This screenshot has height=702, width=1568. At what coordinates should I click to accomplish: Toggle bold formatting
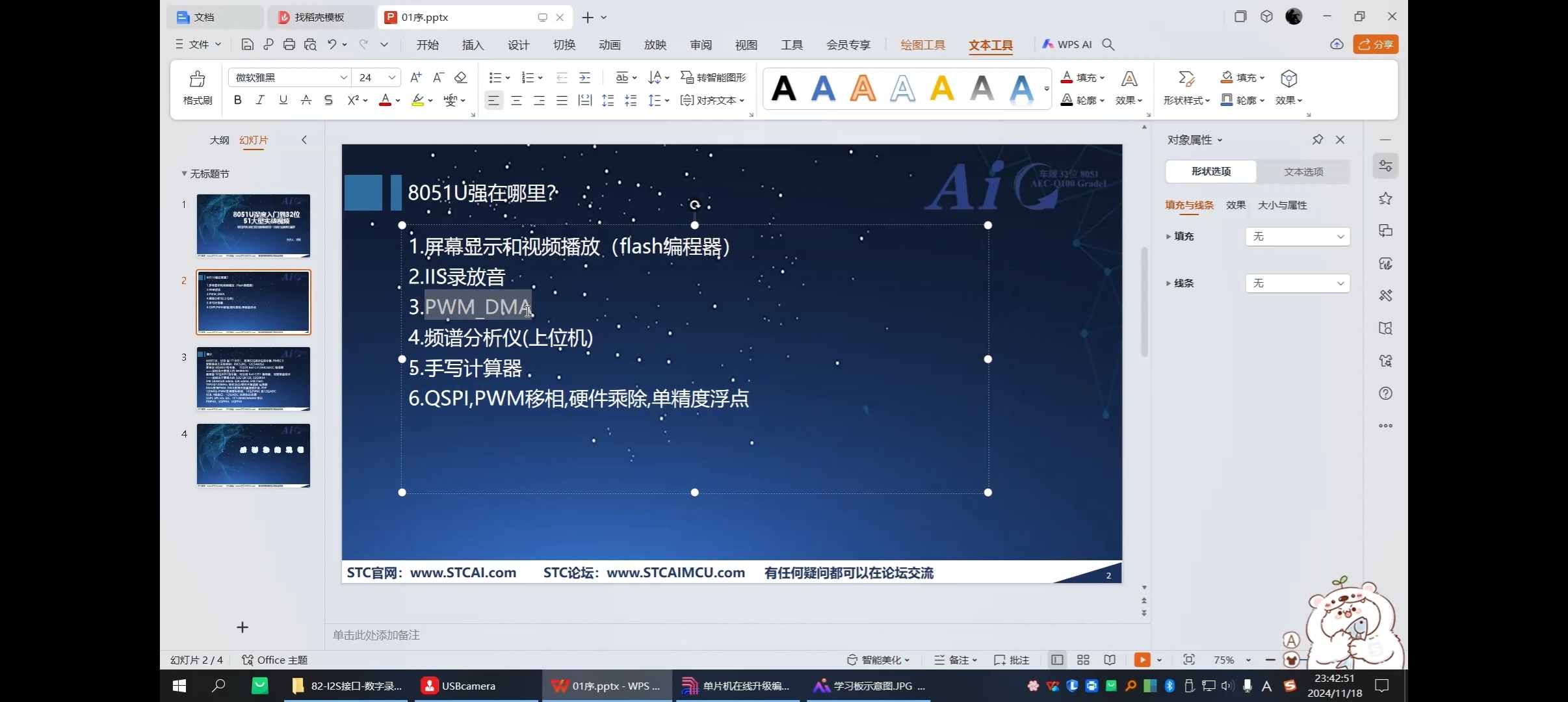coord(238,100)
